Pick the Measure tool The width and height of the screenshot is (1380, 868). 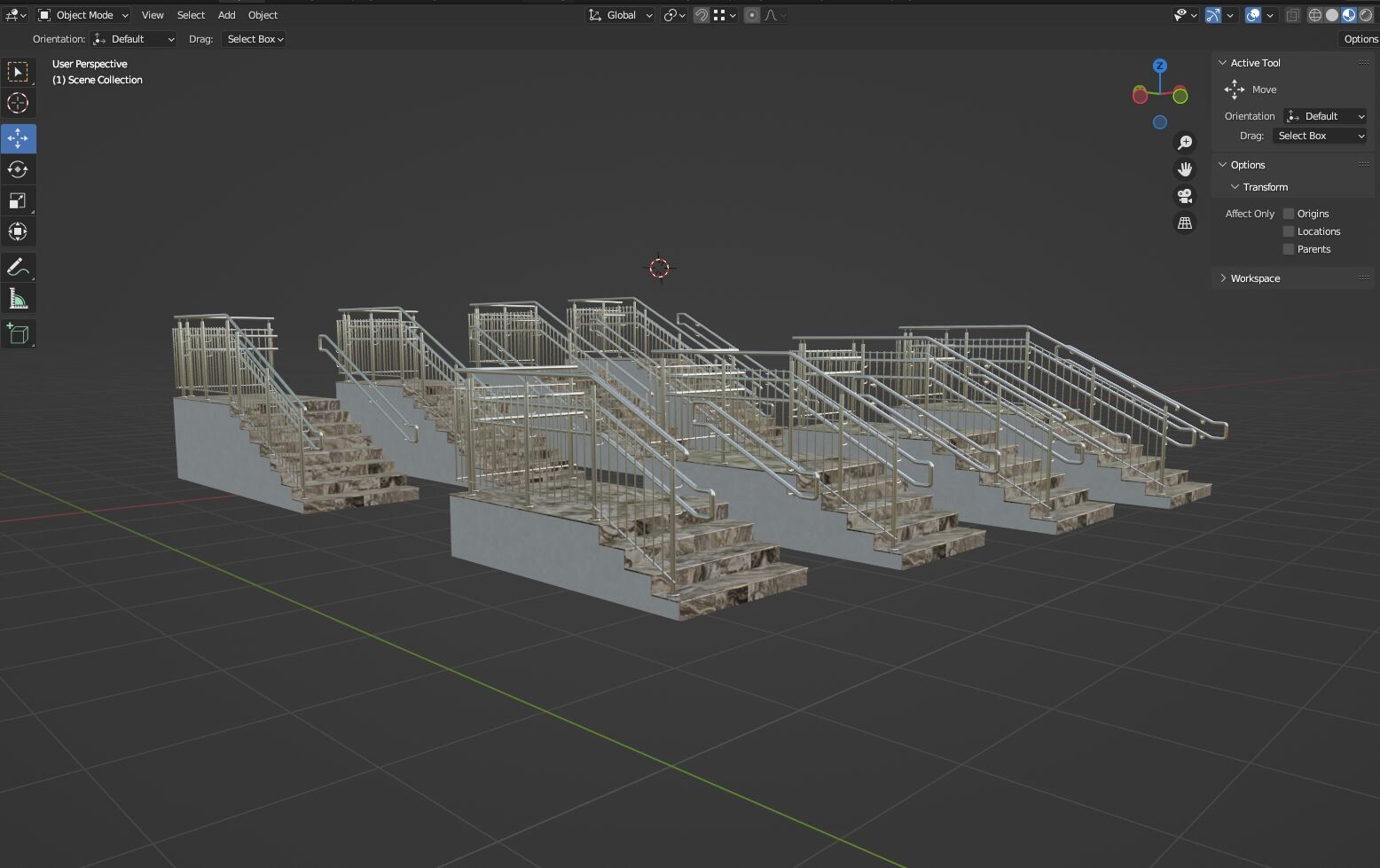pyautogui.click(x=19, y=299)
